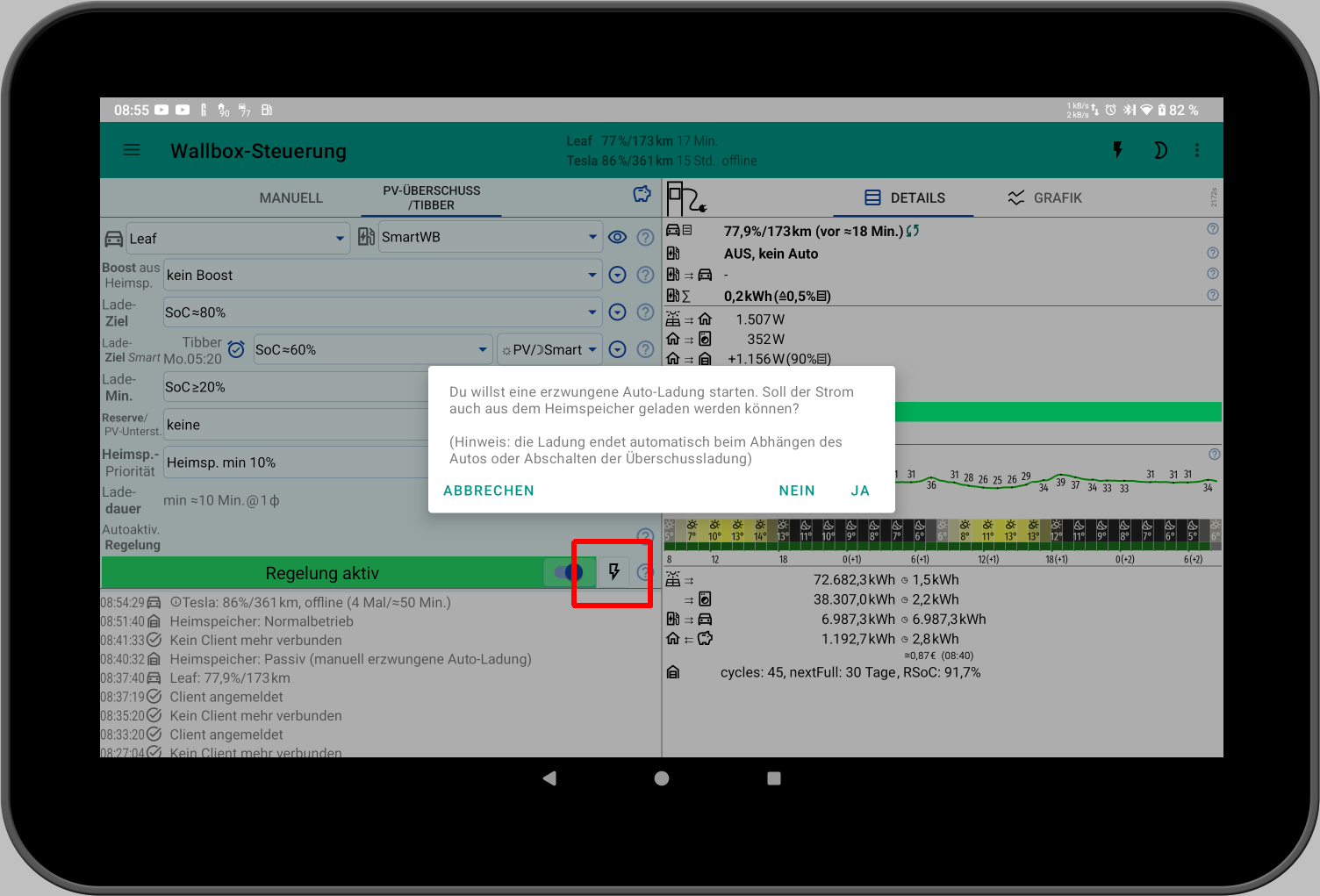Open the three-dot overflow menu

[x=1197, y=150]
